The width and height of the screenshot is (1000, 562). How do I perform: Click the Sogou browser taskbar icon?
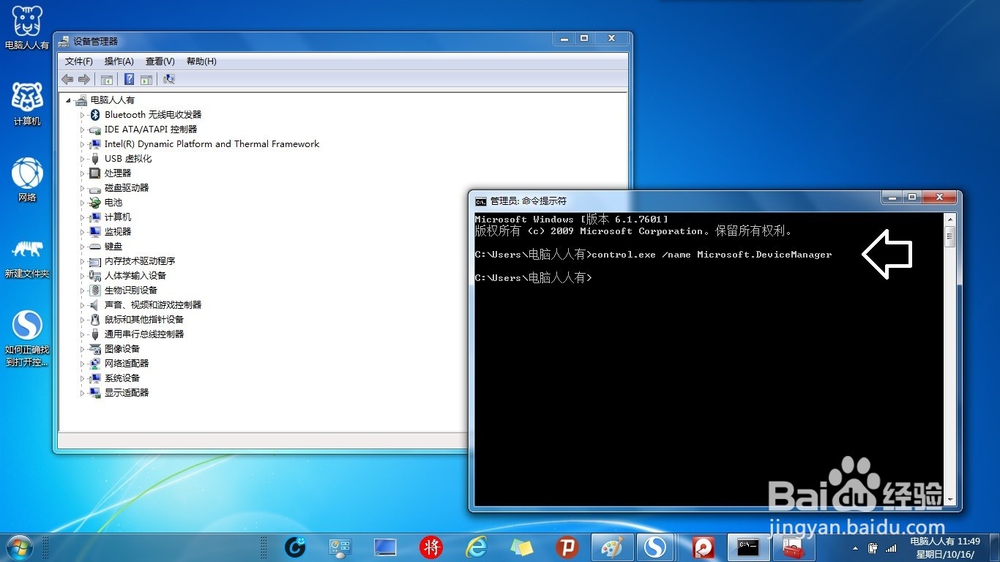click(655, 547)
